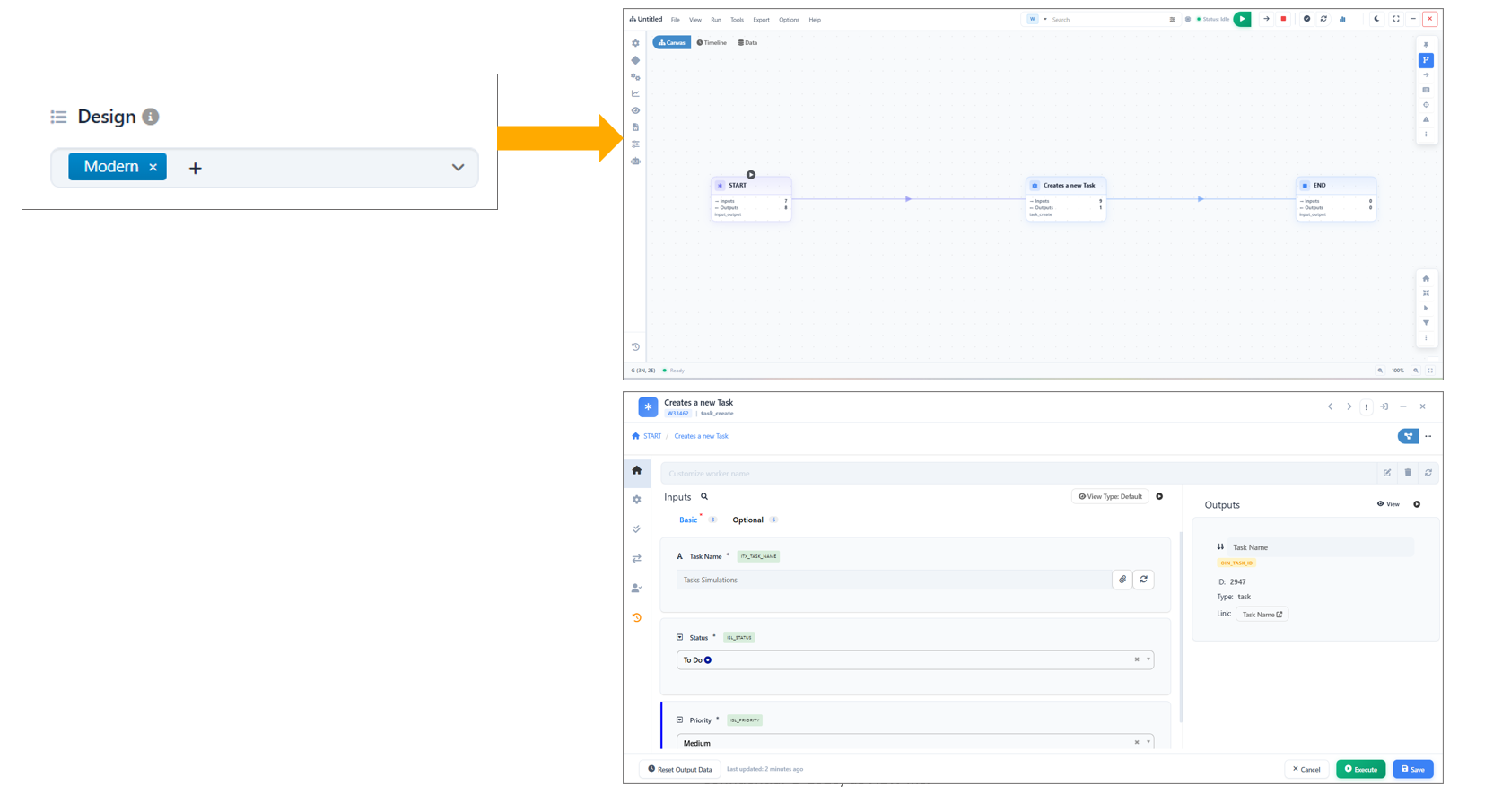The width and height of the screenshot is (1511, 812).
Task: Click the paperclip attach icon beside Task Name
Action: [1122, 580]
